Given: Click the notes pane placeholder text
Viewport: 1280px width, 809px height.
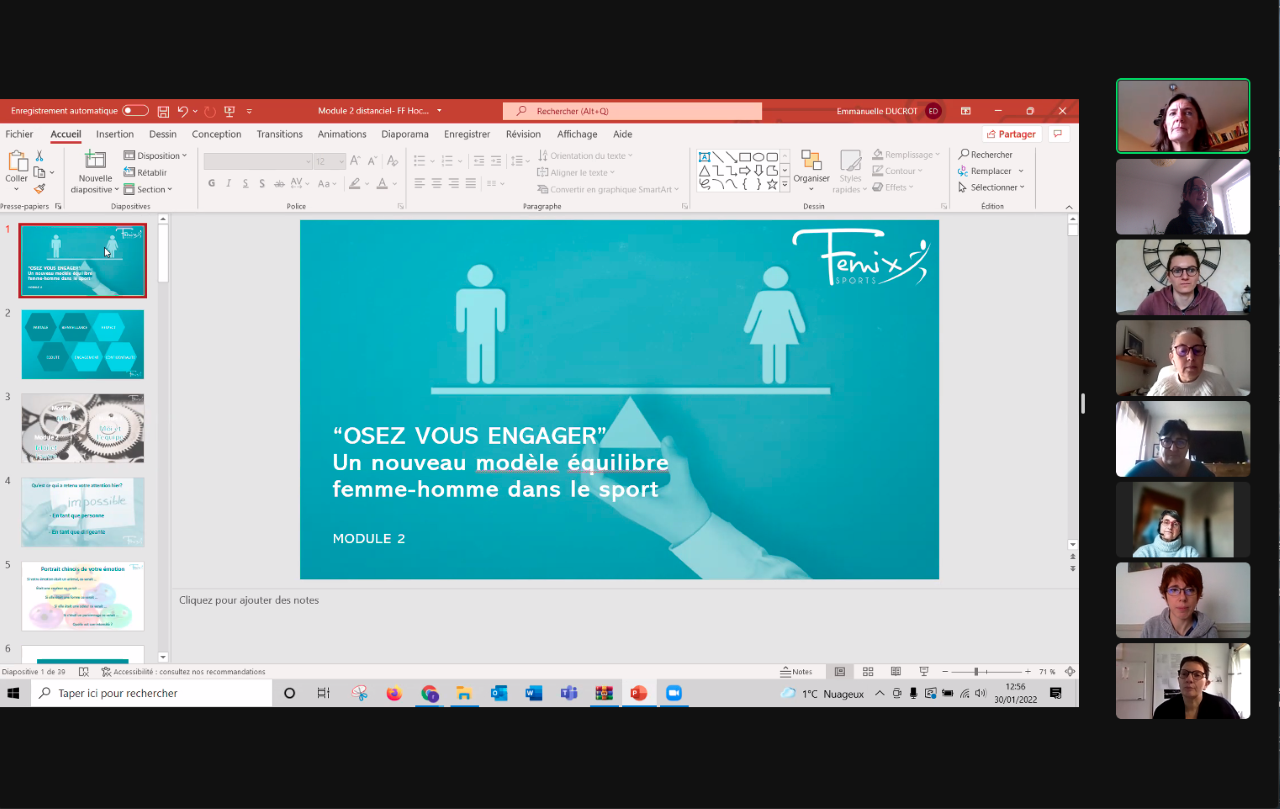Looking at the screenshot, I should pyautogui.click(x=249, y=600).
